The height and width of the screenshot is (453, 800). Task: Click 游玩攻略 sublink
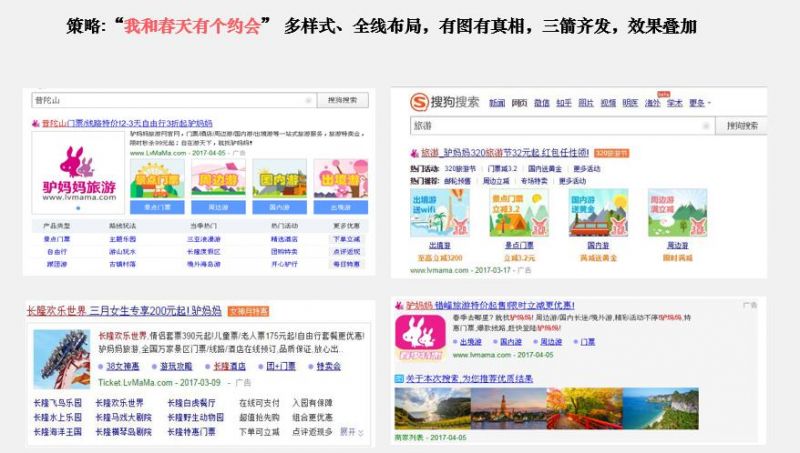(x=176, y=366)
